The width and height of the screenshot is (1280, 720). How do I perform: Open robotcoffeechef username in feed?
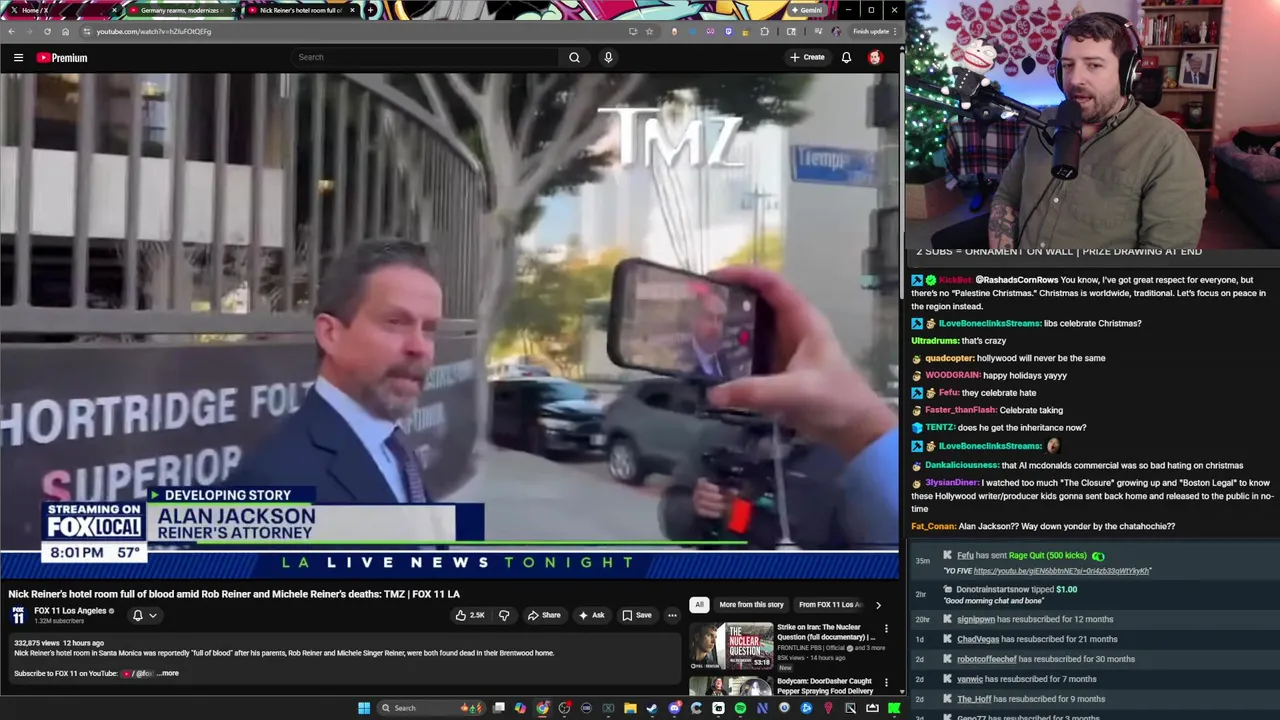coord(987,659)
